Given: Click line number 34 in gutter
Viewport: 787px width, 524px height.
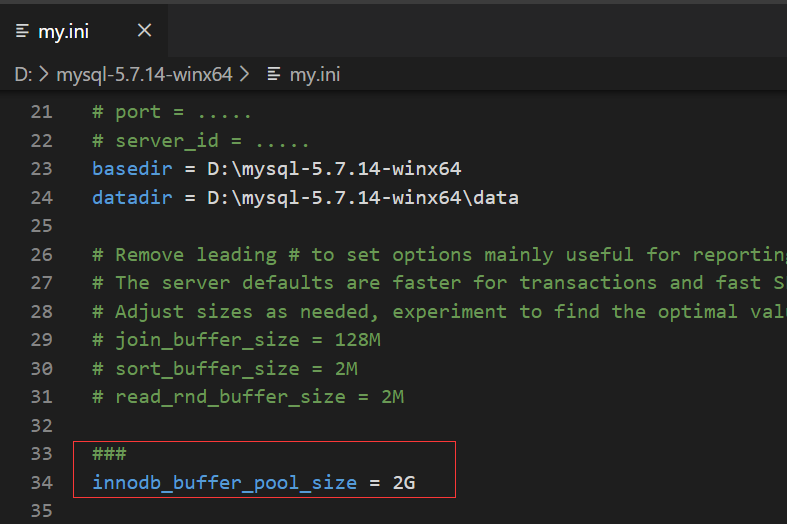Looking at the screenshot, I should (41, 482).
